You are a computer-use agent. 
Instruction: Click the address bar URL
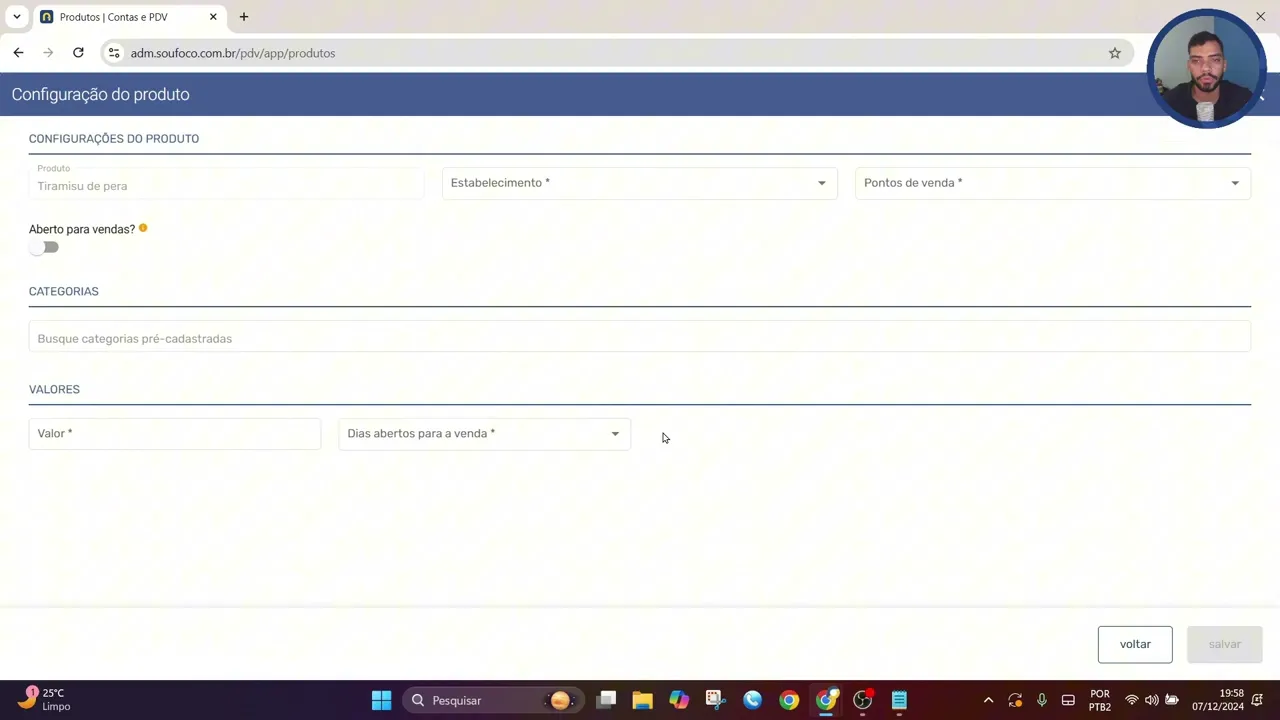(233, 53)
